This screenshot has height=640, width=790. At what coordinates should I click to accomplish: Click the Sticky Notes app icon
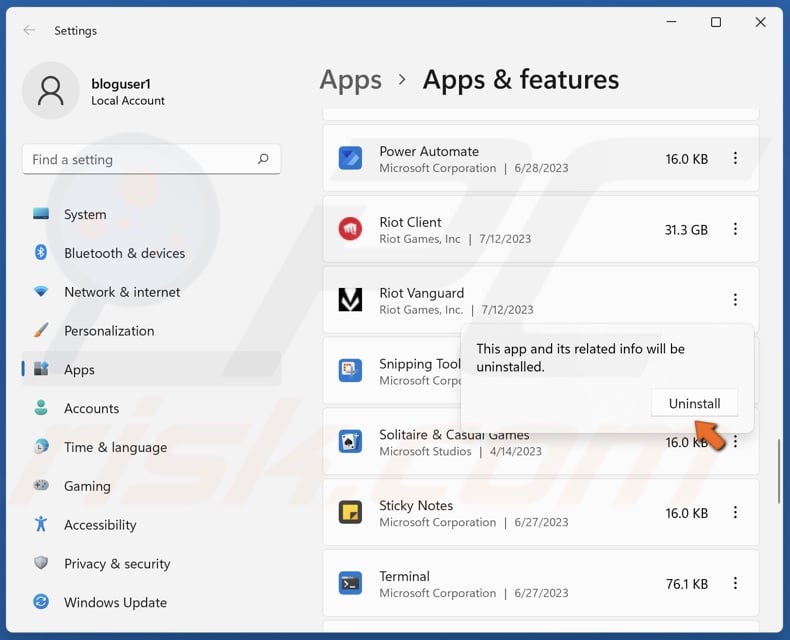[350, 513]
